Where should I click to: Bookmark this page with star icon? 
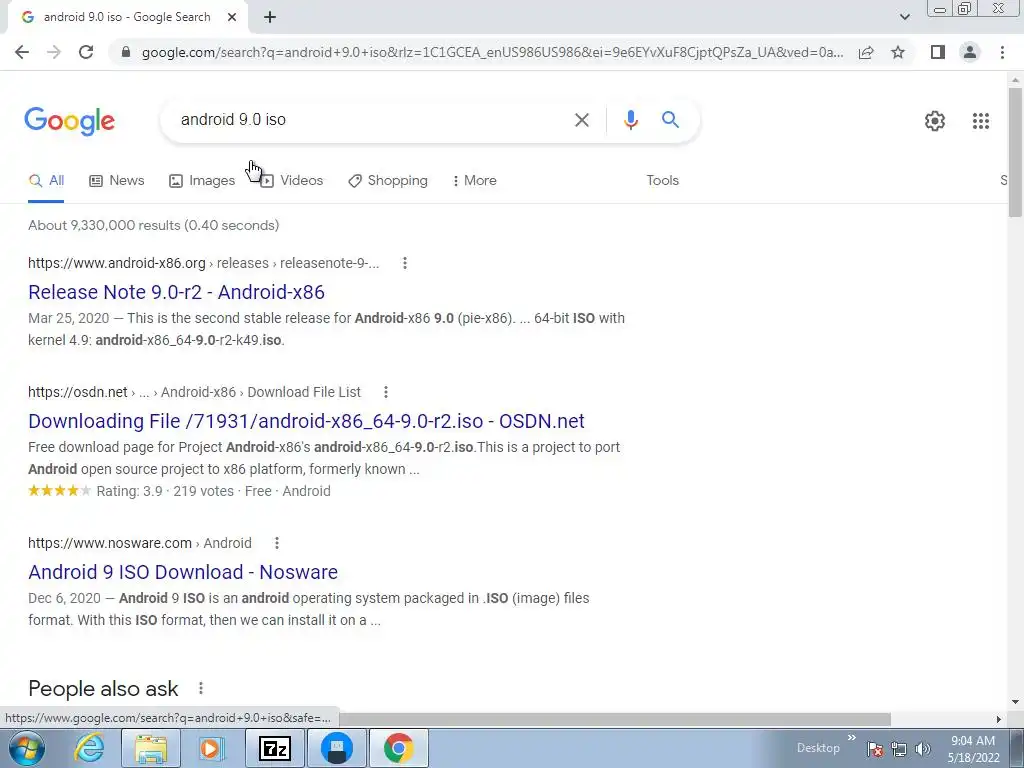[898, 52]
